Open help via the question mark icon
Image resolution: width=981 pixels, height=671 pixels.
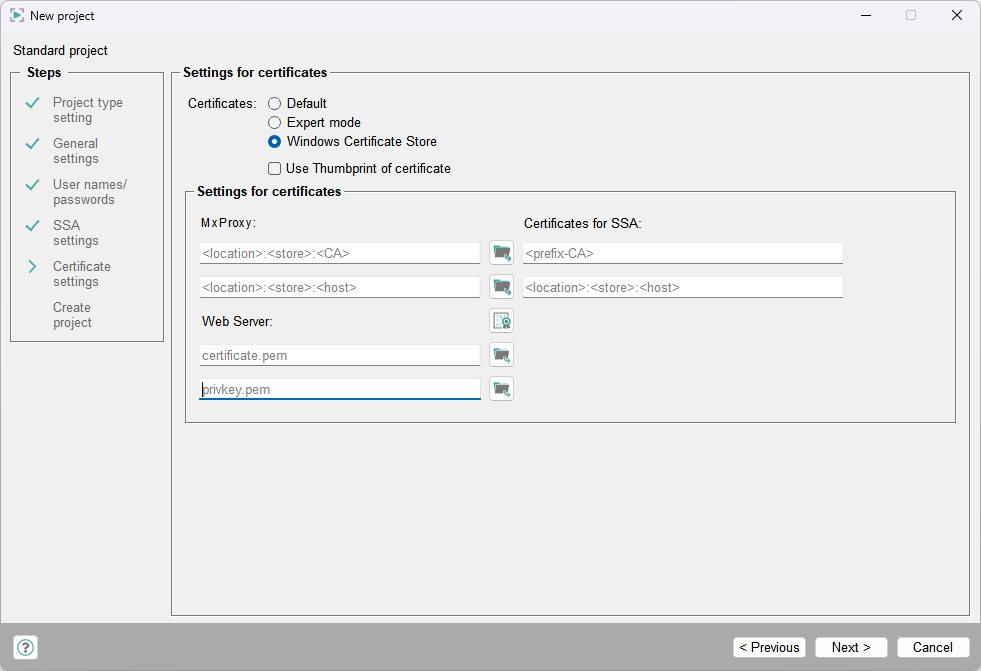(26, 647)
